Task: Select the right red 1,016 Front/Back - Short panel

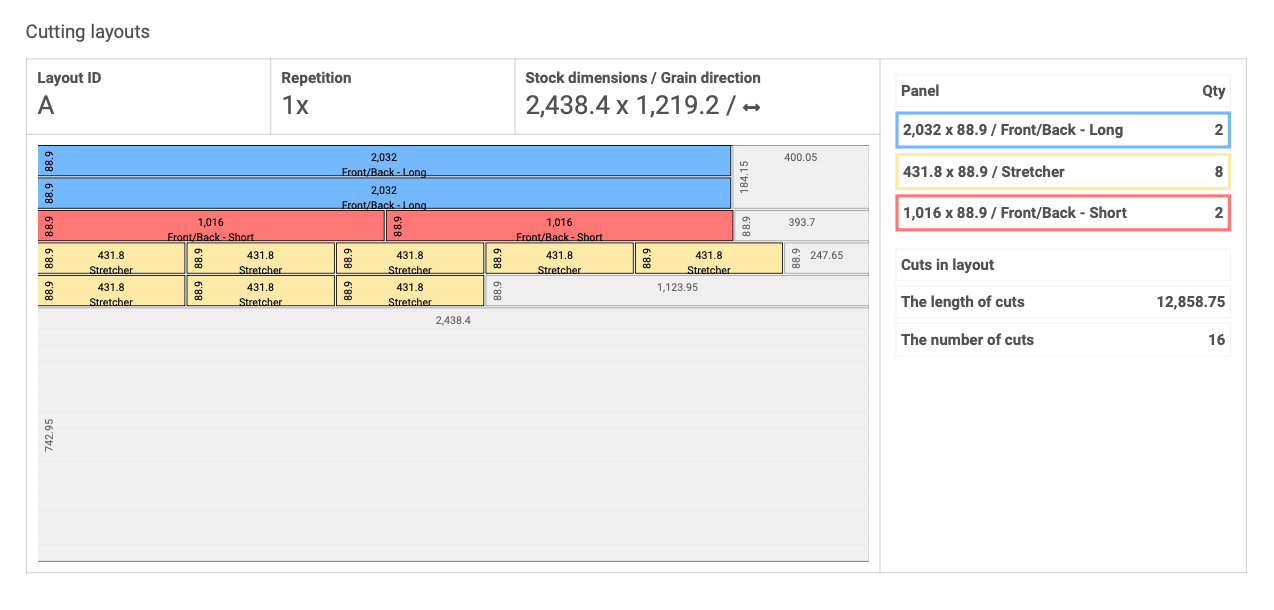Action: pos(559,226)
